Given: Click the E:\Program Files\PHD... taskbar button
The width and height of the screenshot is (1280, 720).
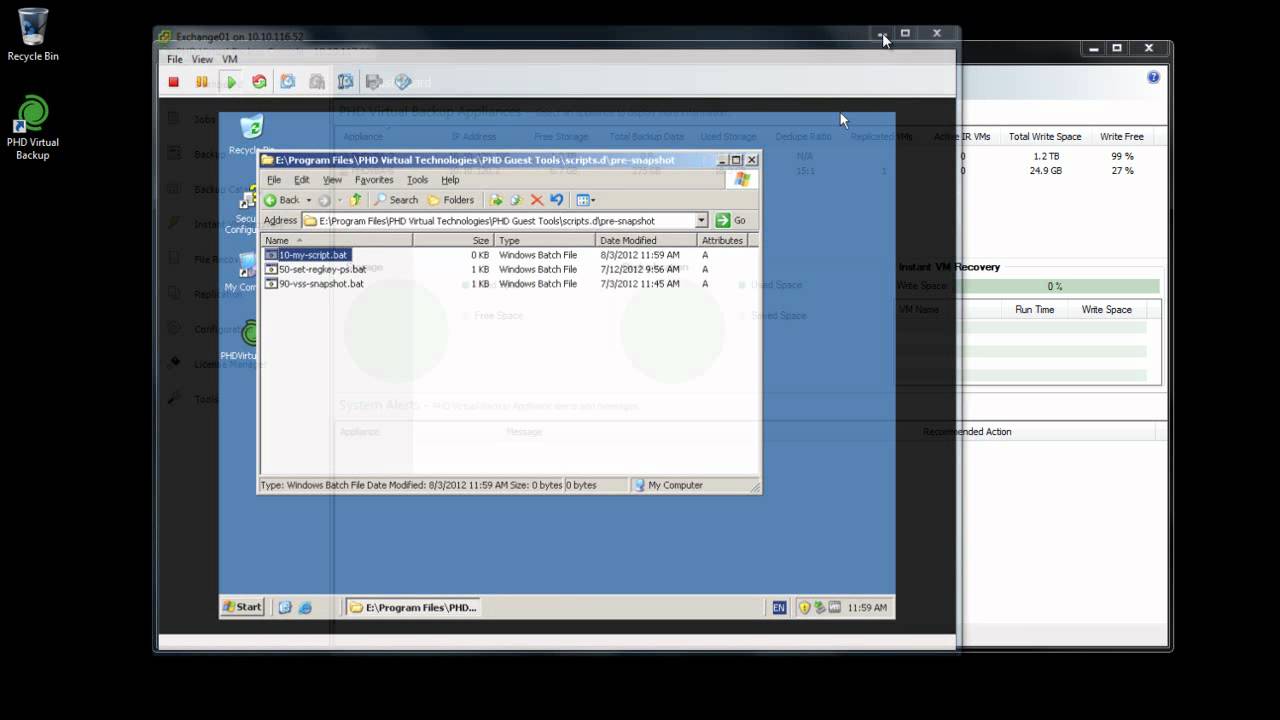Looking at the screenshot, I should click(413, 607).
